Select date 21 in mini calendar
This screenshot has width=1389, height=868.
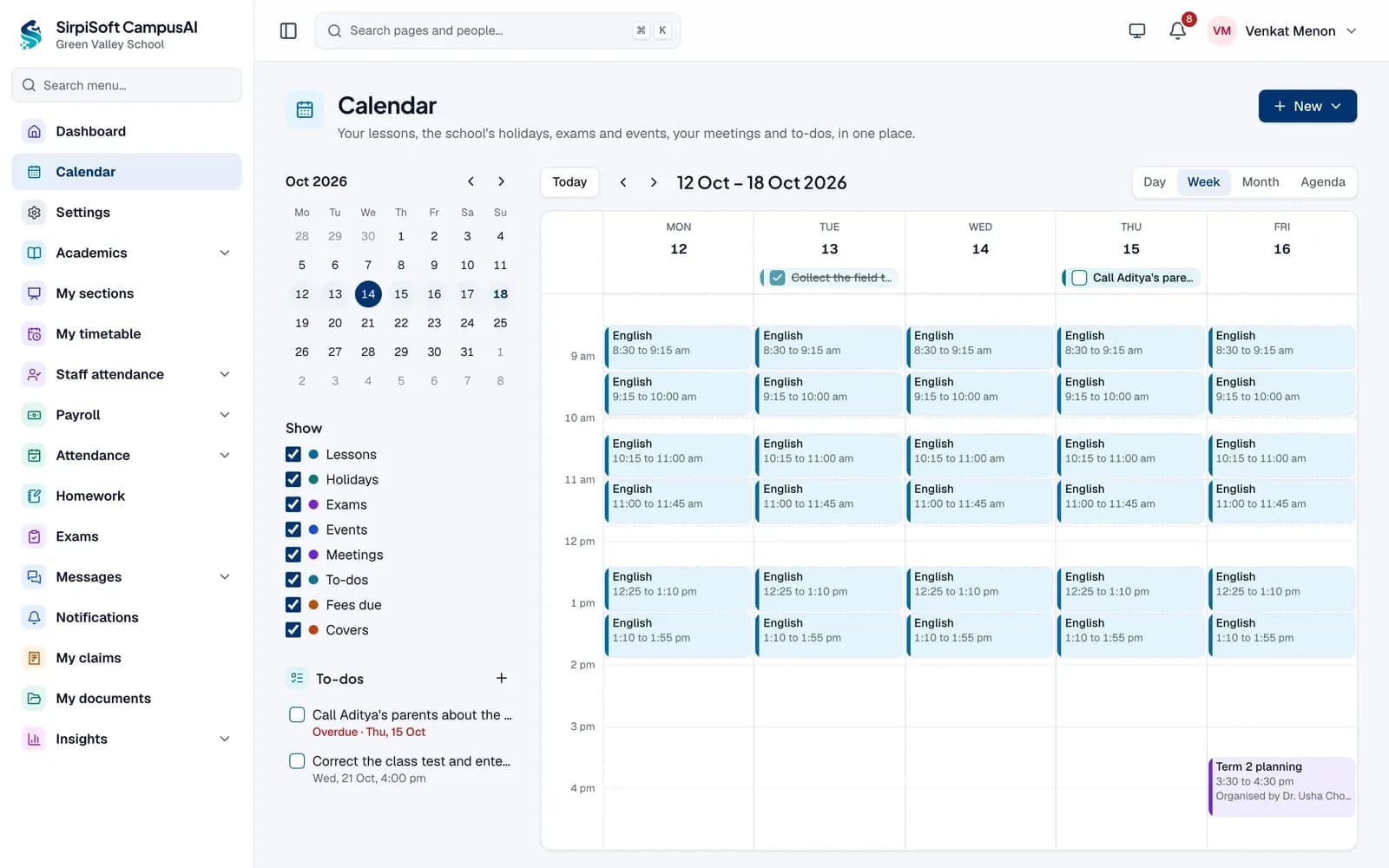pyautogui.click(x=368, y=323)
